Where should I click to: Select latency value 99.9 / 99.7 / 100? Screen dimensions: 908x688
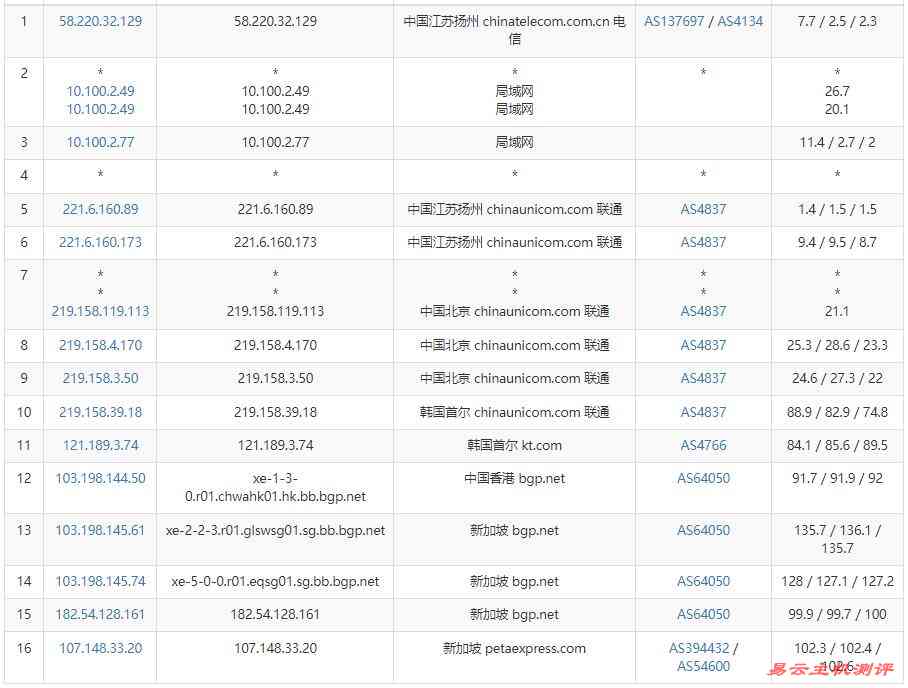click(837, 614)
